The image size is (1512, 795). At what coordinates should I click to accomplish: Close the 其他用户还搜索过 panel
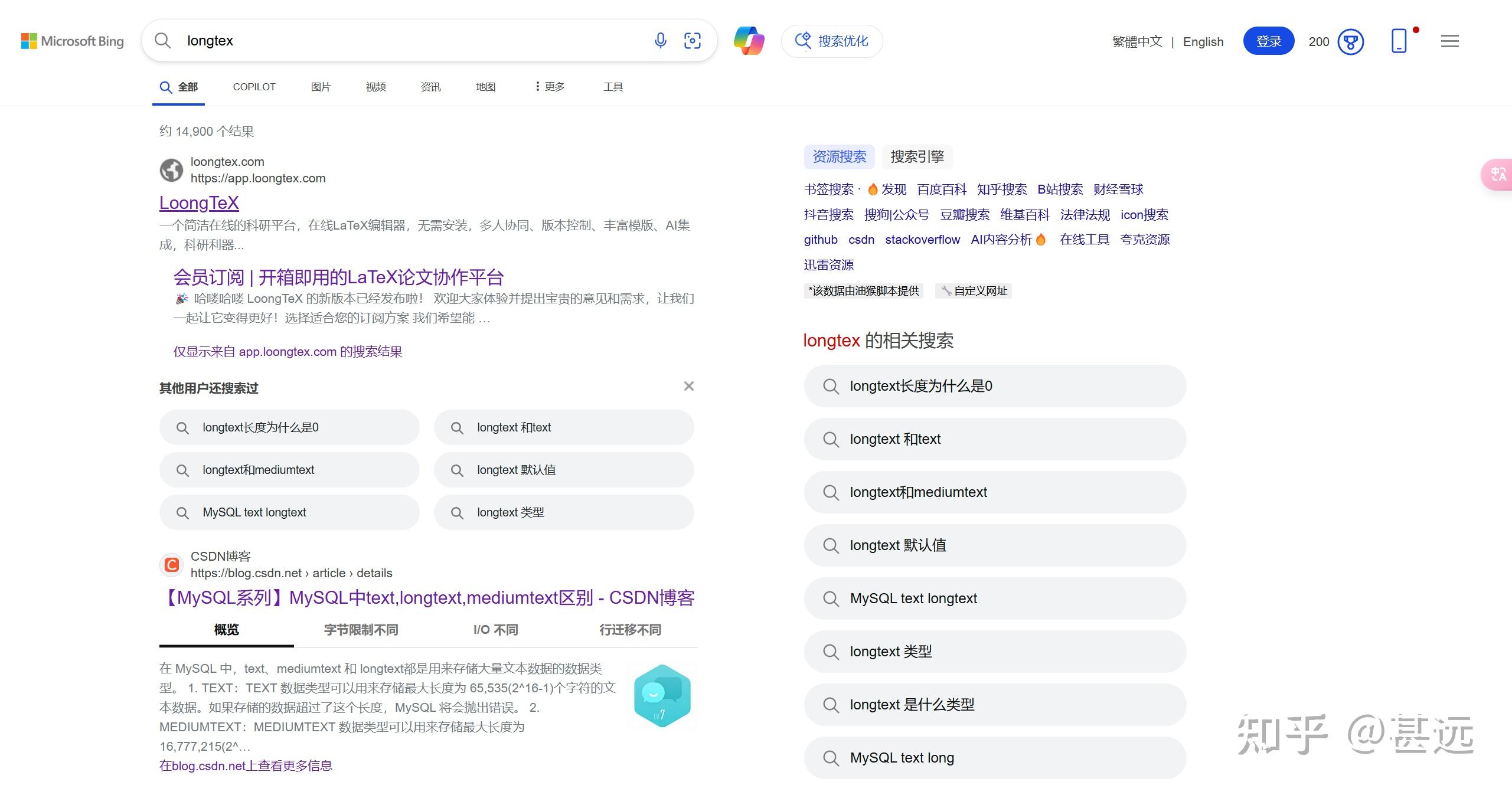688,386
